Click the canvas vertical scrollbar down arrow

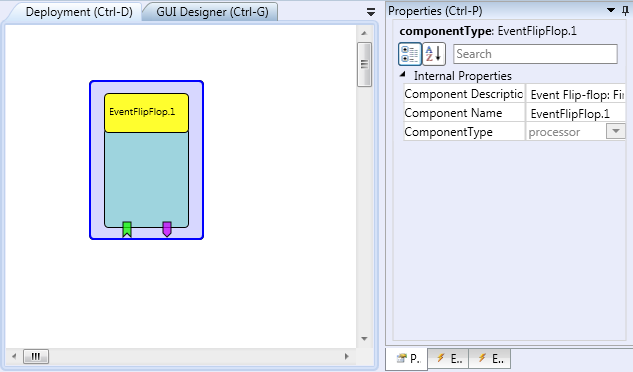coord(364,338)
